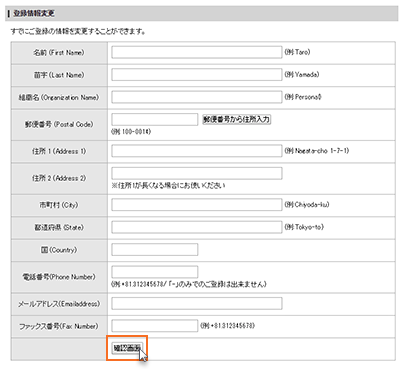The width and height of the screenshot is (404, 369).
Task: Click the phone number example note
Action: pyautogui.click(x=189, y=284)
